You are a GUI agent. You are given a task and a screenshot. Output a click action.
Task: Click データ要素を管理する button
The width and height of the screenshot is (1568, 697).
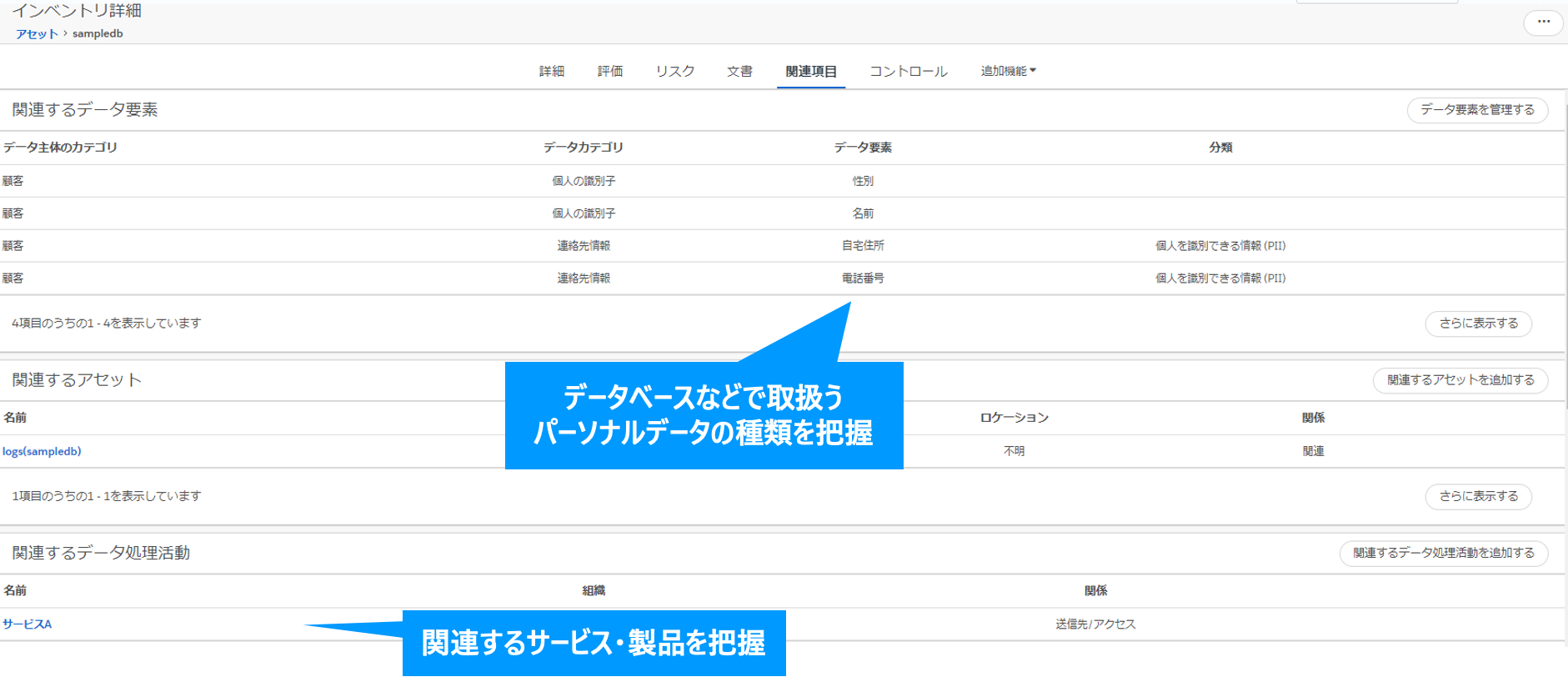click(1476, 110)
